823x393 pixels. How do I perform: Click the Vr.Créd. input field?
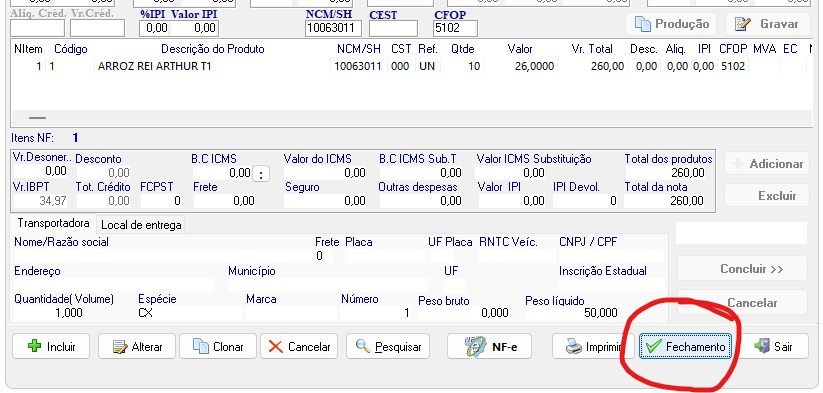[98, 28]
